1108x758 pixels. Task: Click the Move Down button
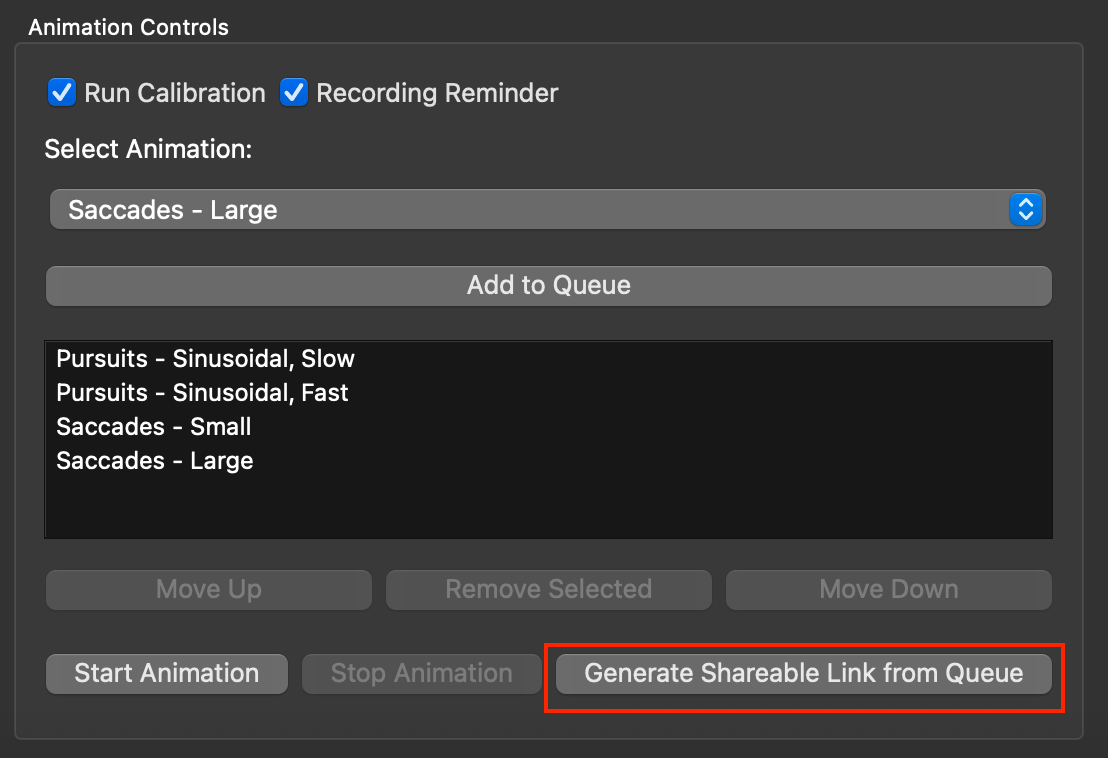point(889,590)
